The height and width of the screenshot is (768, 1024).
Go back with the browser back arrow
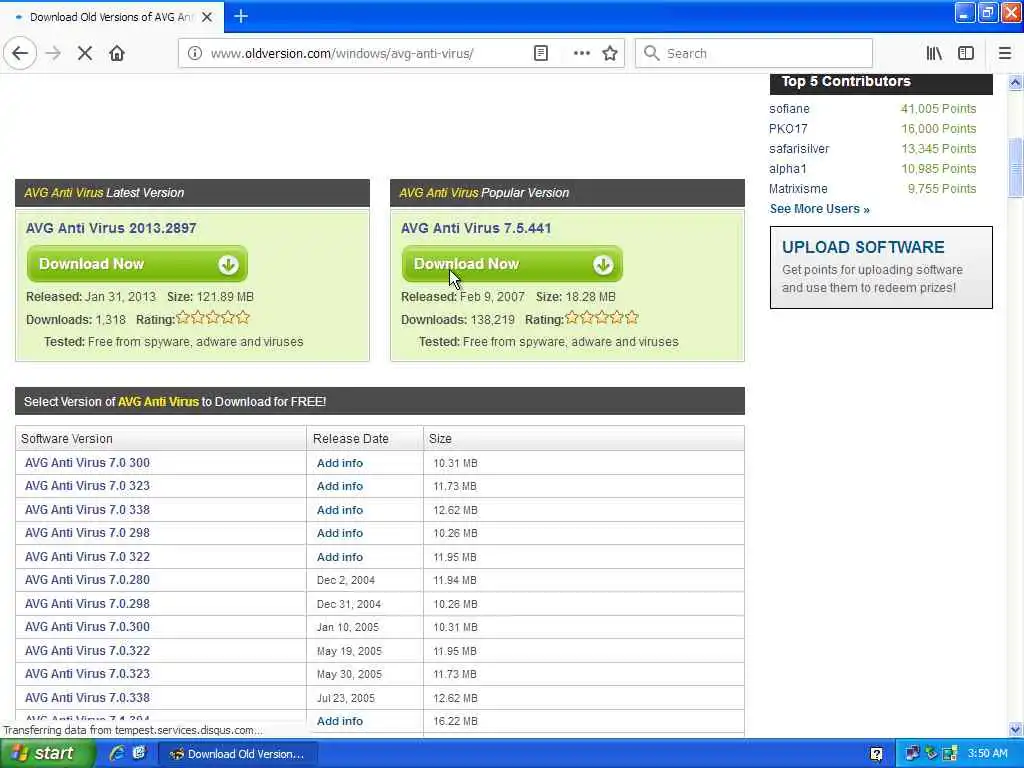pyautogui.click(x=20, y=53)
